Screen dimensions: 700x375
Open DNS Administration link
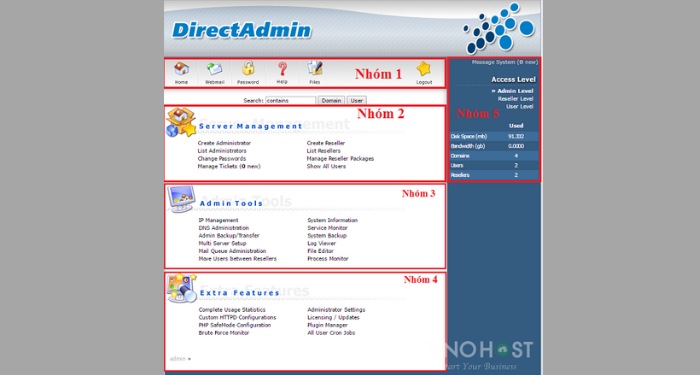(x=224, y=228)
